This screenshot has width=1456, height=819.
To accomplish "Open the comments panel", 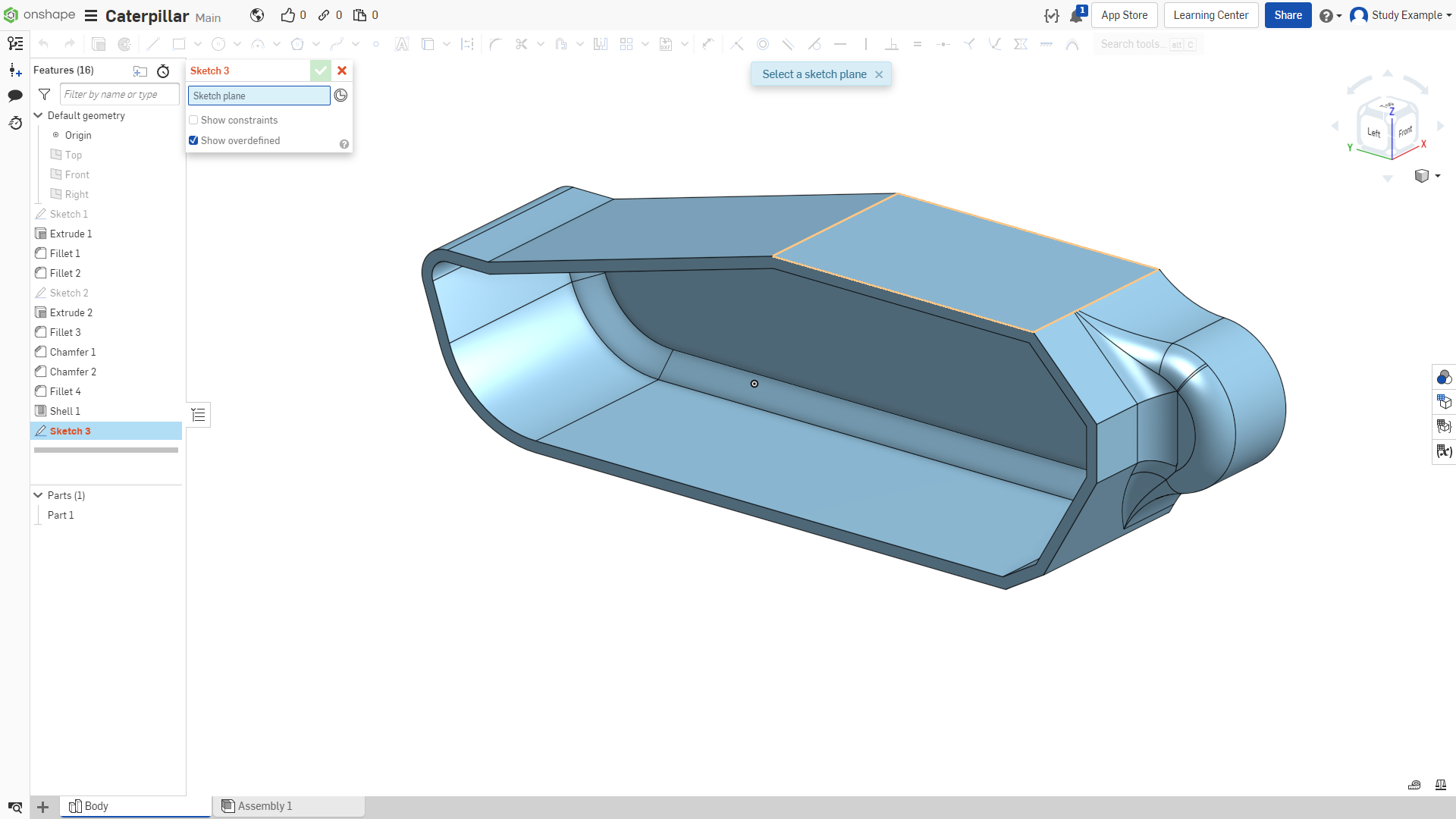I will tap(15, 96).
